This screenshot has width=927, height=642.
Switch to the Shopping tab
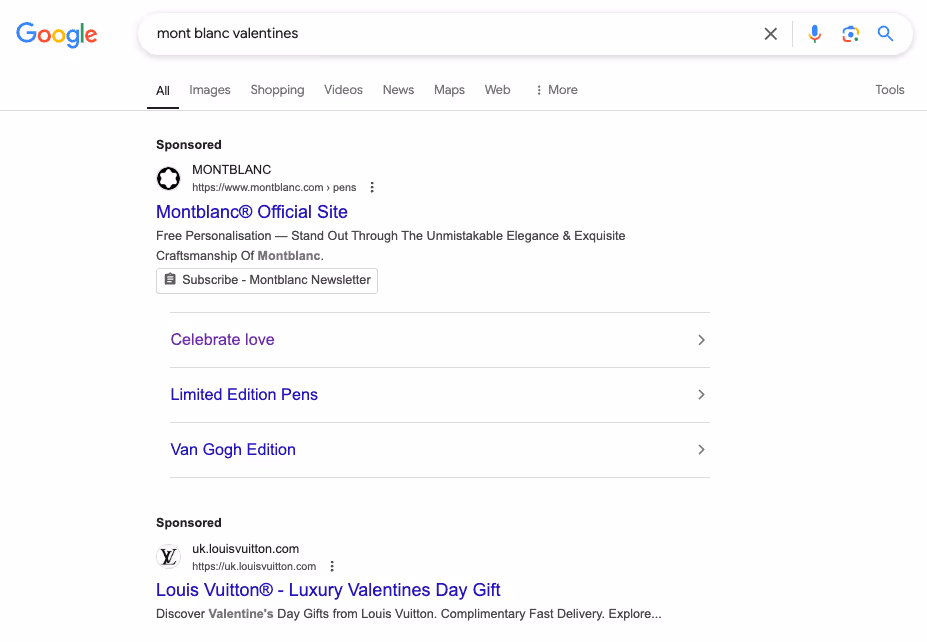point(277,90)
